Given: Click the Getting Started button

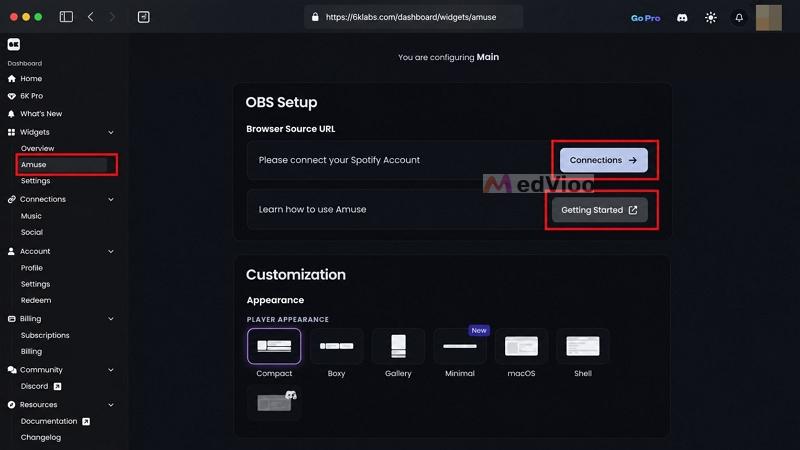Looking at the screenshot, I should 599,210.
